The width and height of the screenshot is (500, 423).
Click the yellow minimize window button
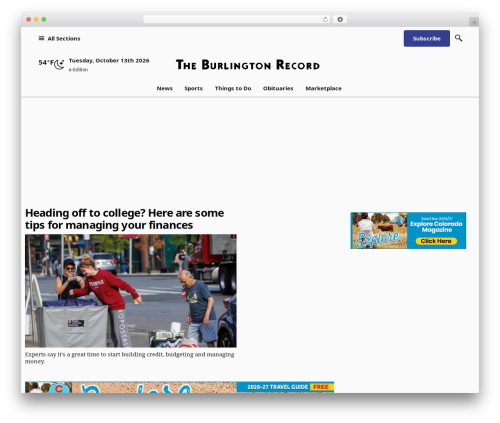click(36, 20)
